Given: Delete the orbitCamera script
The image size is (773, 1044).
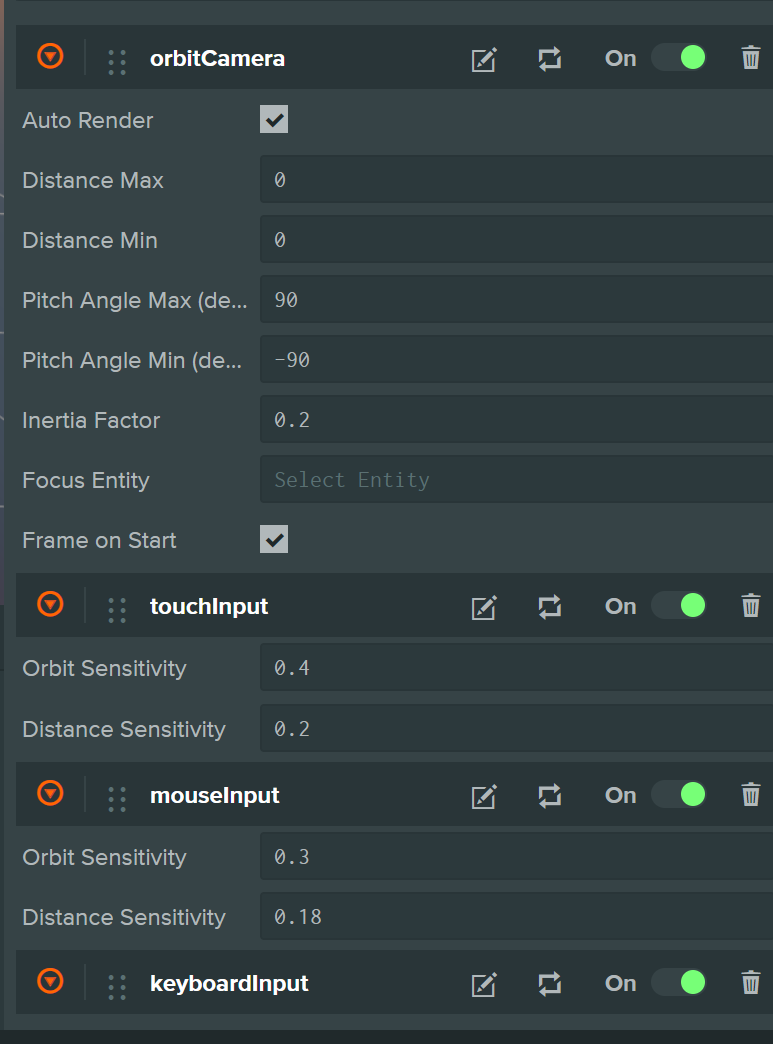Looking at the screenshot, I should pyautogui.click(x=751, y=58).
